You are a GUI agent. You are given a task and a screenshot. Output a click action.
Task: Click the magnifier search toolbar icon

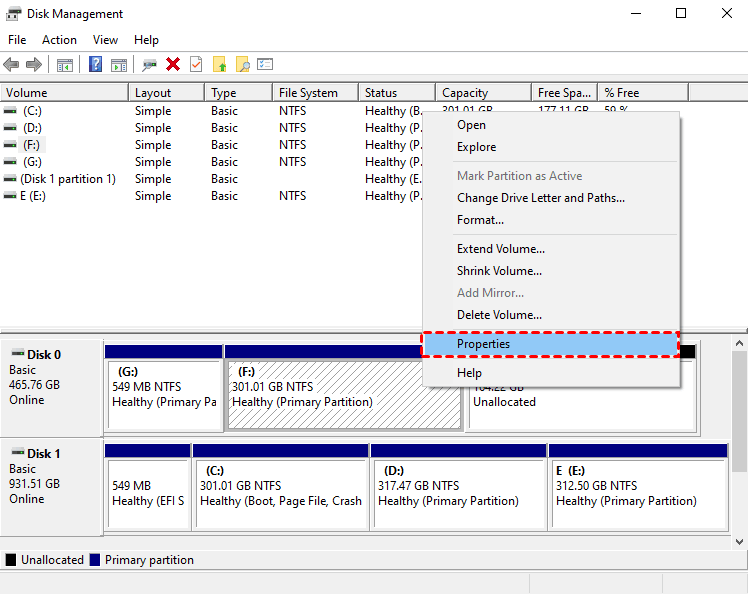click(x=242, y=65)
